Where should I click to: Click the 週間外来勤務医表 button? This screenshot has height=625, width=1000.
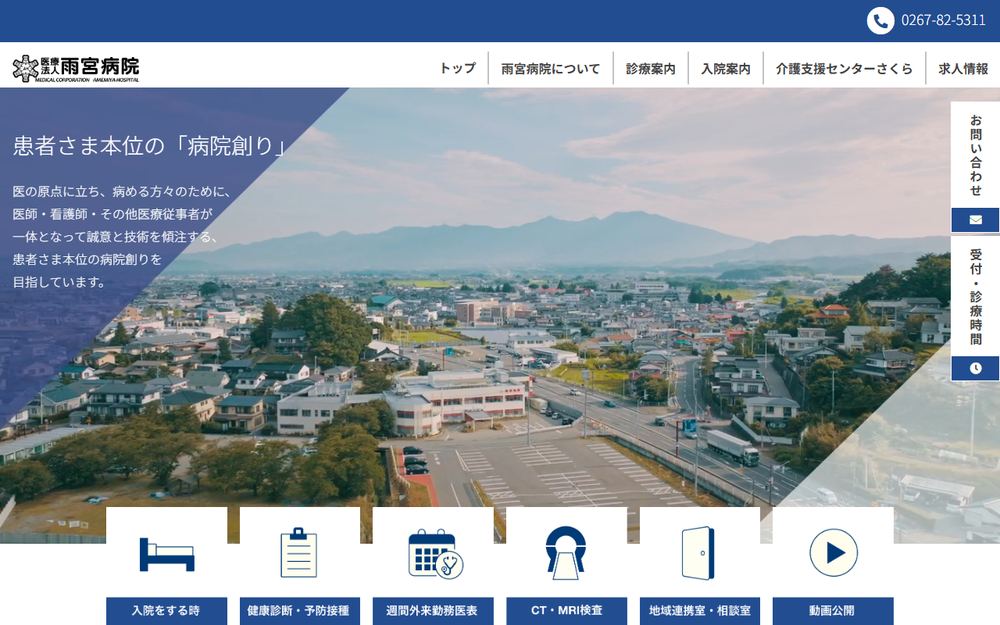coord(432,611)
